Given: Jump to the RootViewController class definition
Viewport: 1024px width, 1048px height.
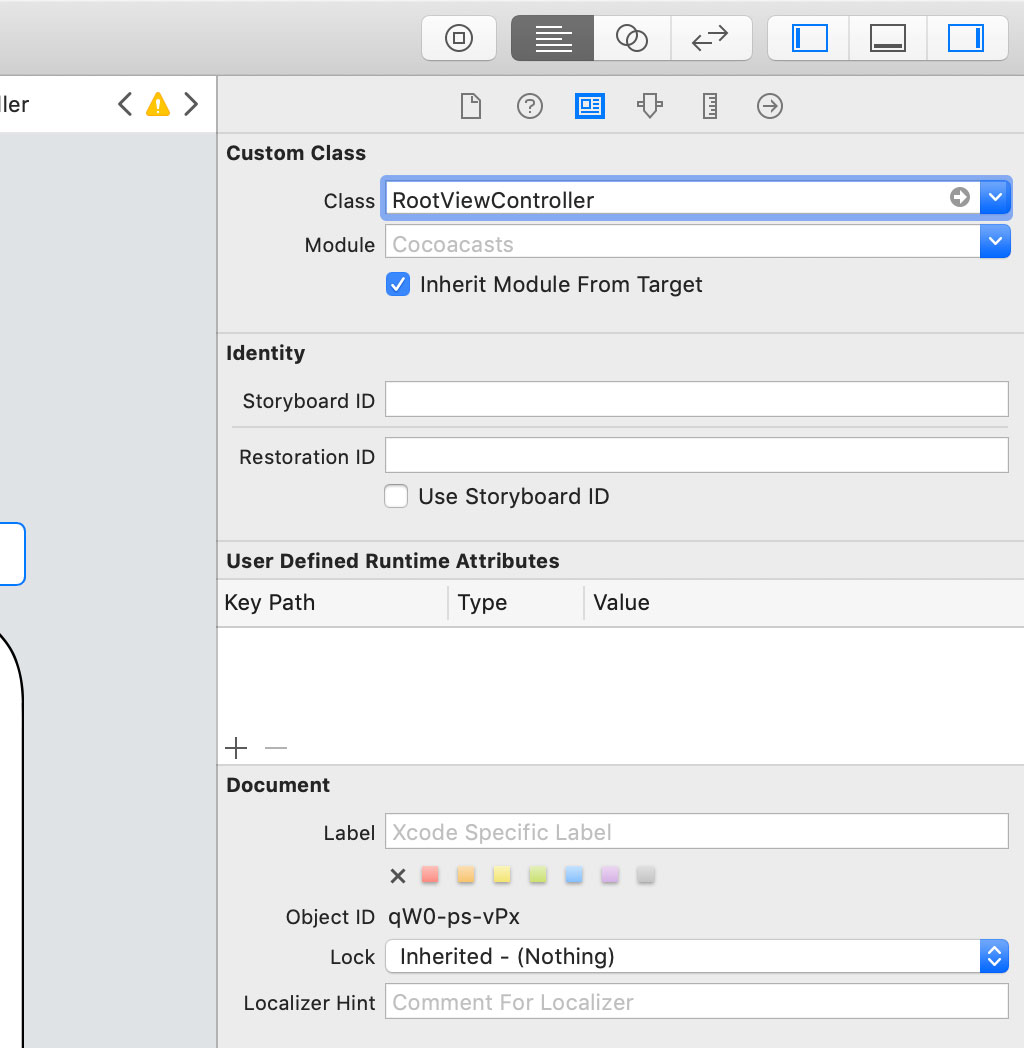Looking at the screenshot, I should click(960, 198).
